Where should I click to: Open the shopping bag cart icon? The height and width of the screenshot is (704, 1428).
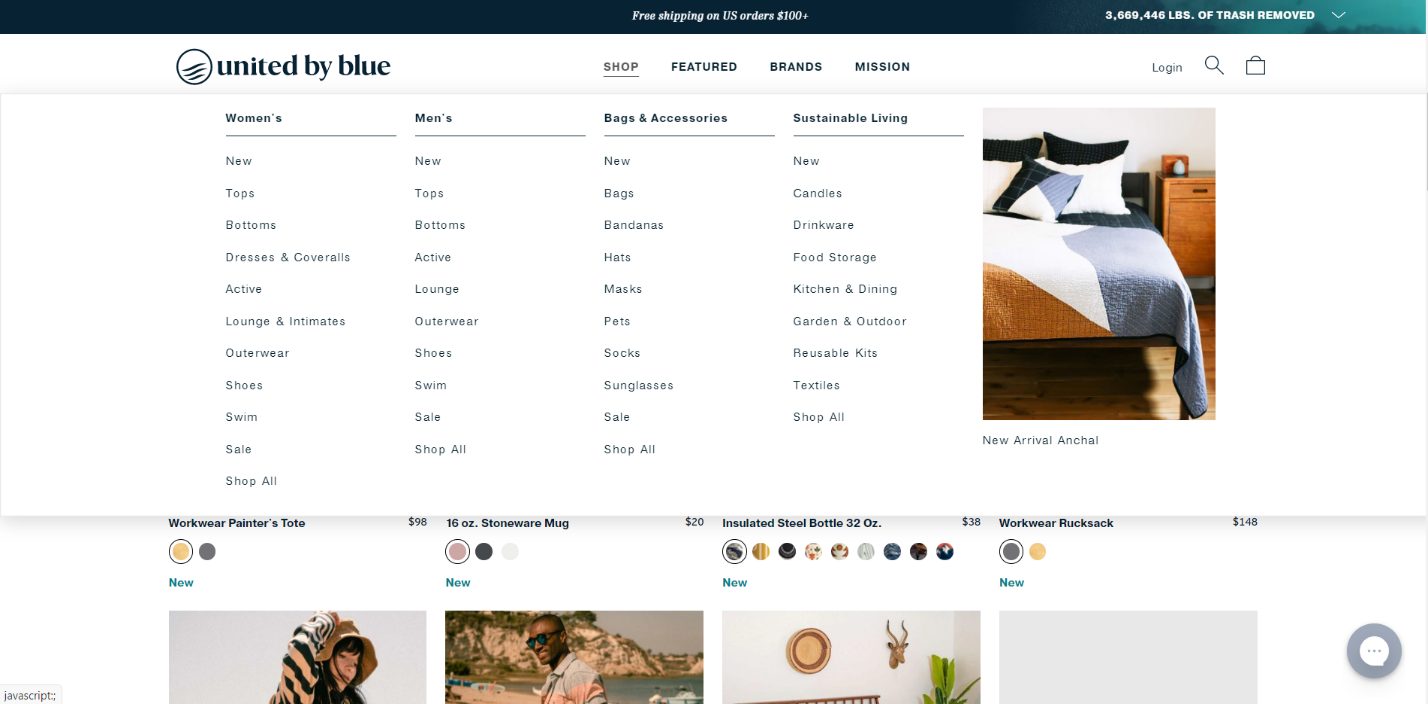coord(1255,65)
